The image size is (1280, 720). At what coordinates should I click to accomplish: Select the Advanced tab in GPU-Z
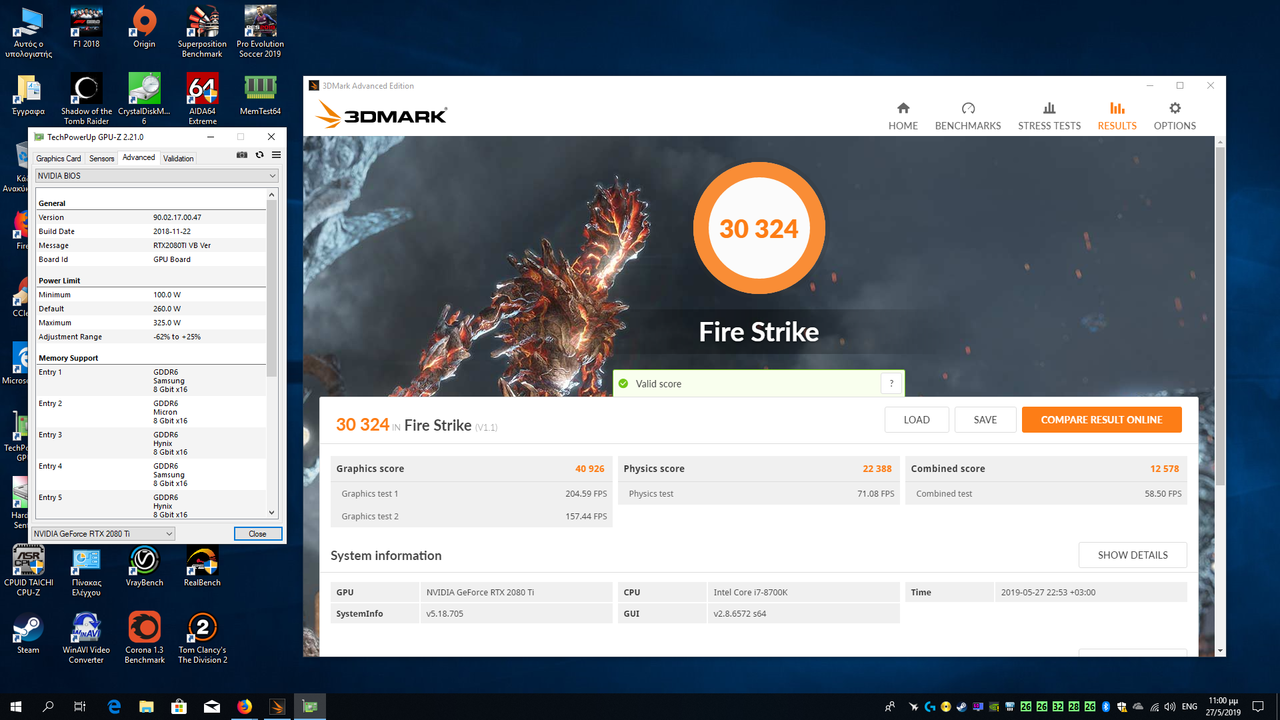[x=139, y=157]
